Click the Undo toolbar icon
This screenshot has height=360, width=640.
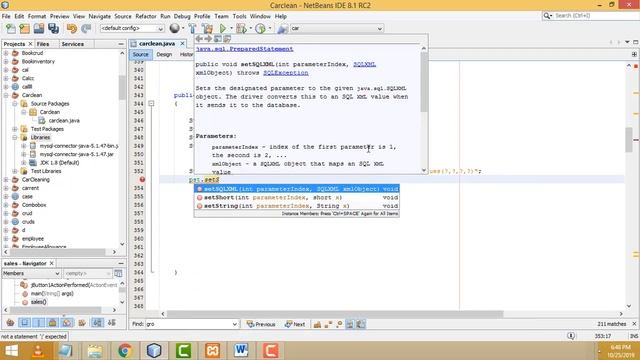pos(72,28)
